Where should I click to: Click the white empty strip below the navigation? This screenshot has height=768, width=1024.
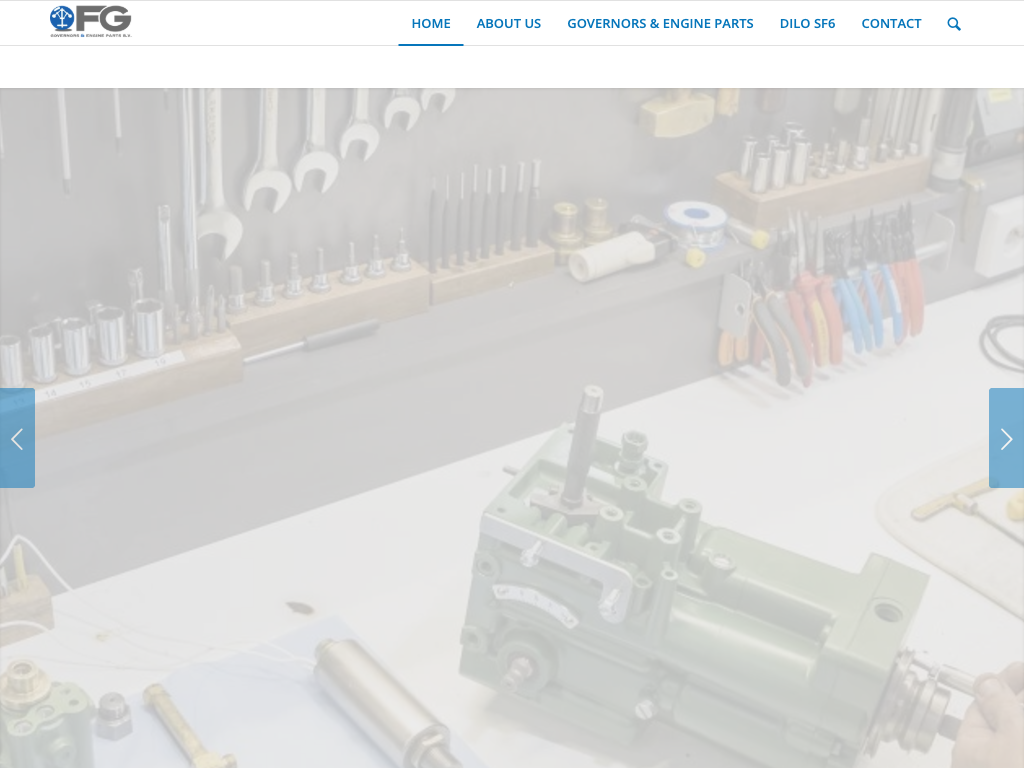click(x=512, y=67)
